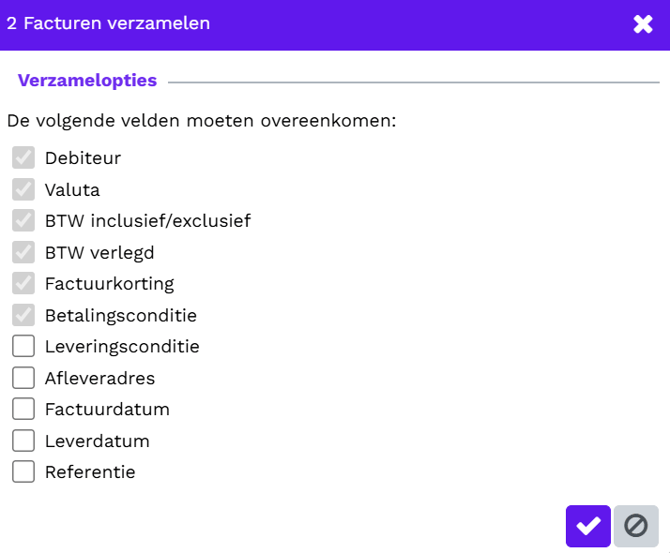Click the "Afleveradres" label text

[x=100, y=378]
